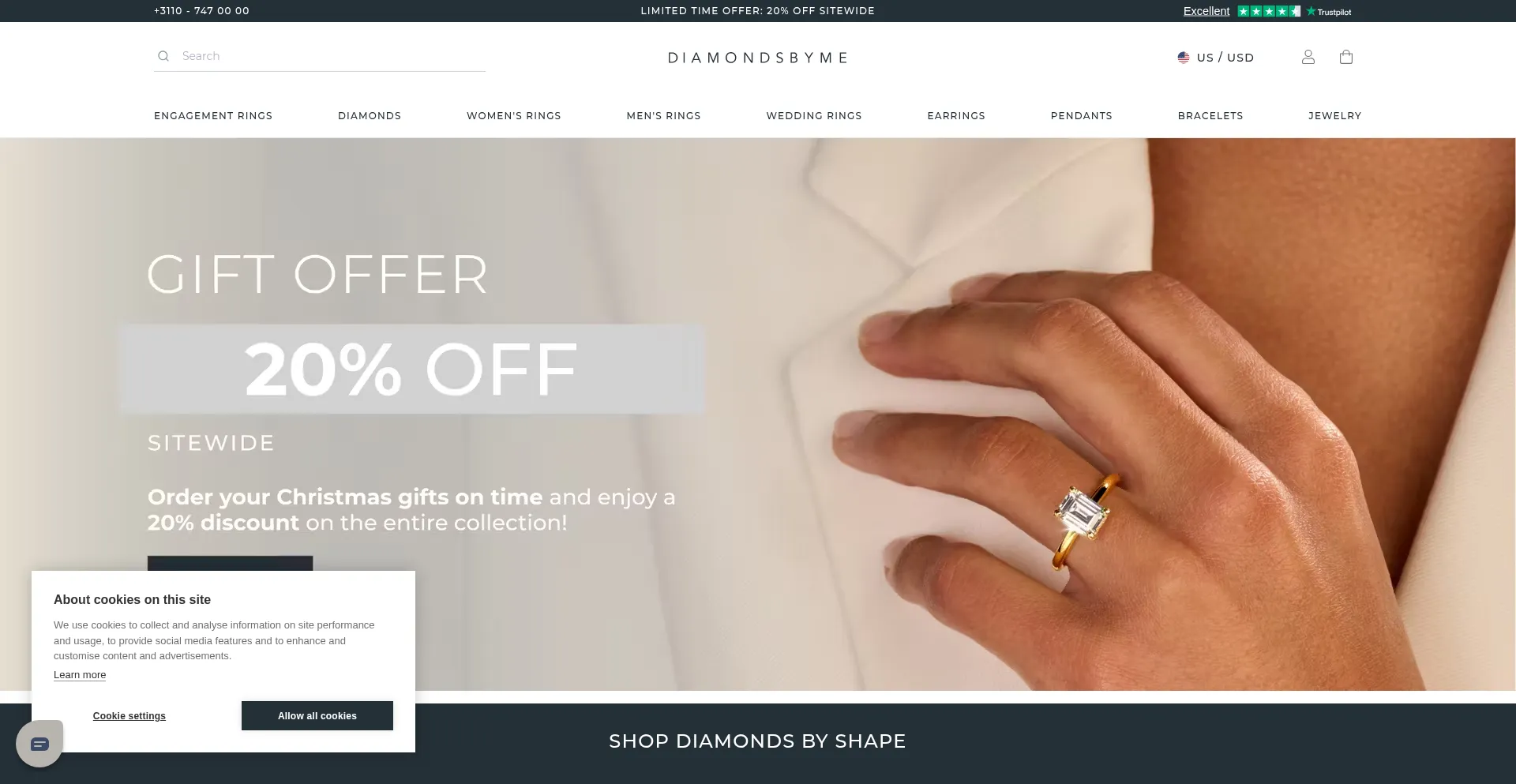Go to the Earrings category
Image resolution: width=1516 pixels, height=784 pixels.
[956, 116]
